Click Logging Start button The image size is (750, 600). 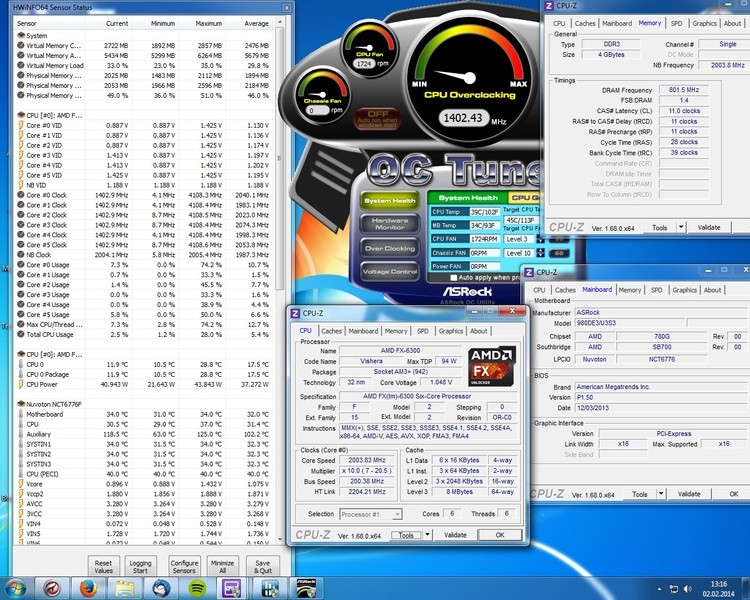pyautogui.click(x=140, y=567)
